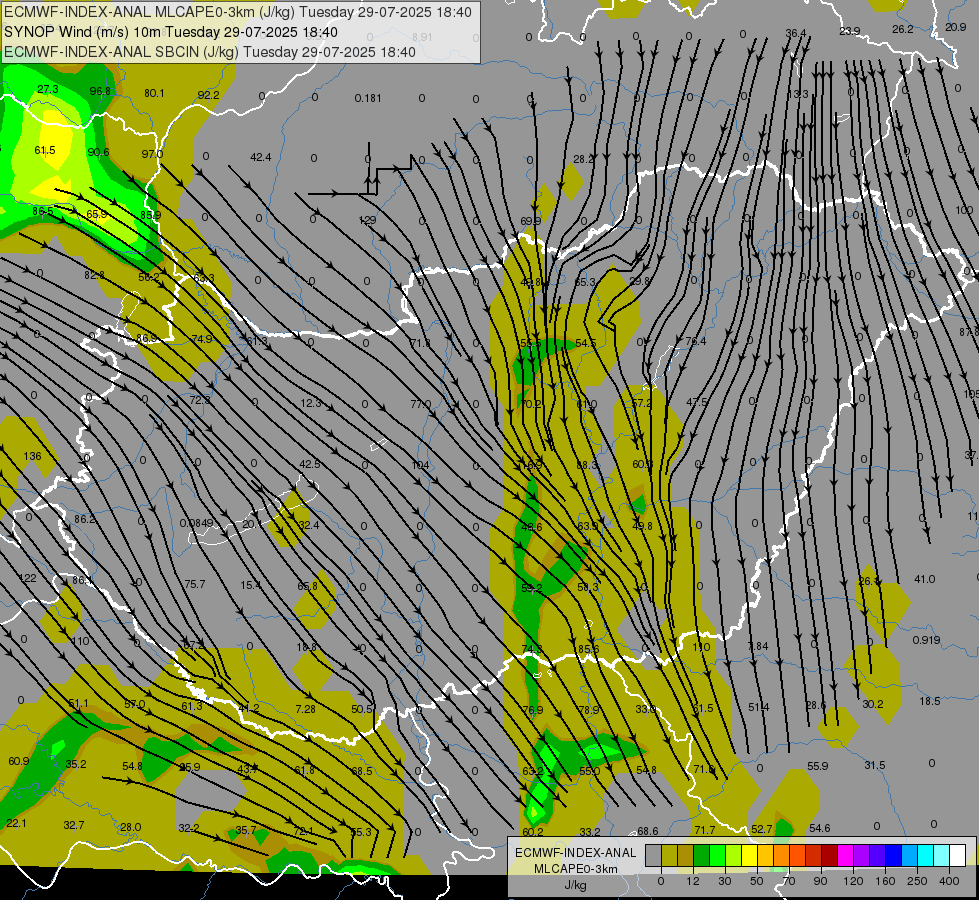
Task: Click the map value 104
Action: [420, 465]
